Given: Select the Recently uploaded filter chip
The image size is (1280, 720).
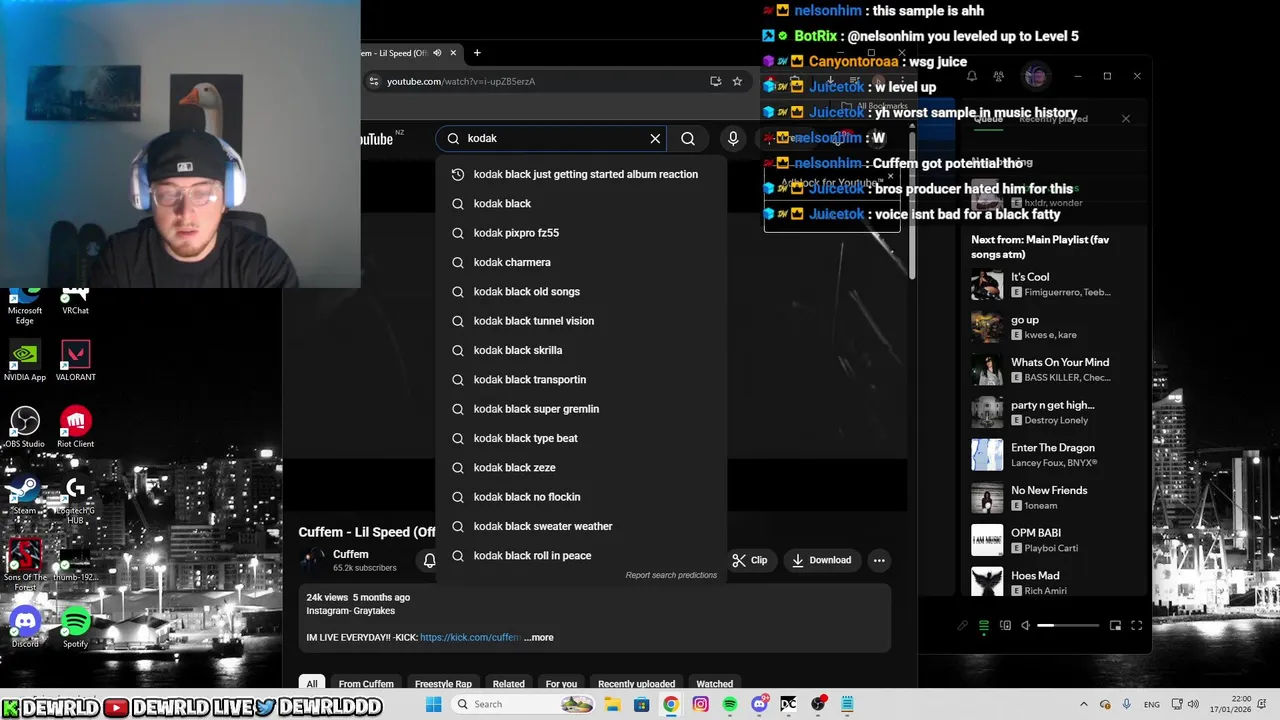Looking at the screenshot, I should [636, 684].
